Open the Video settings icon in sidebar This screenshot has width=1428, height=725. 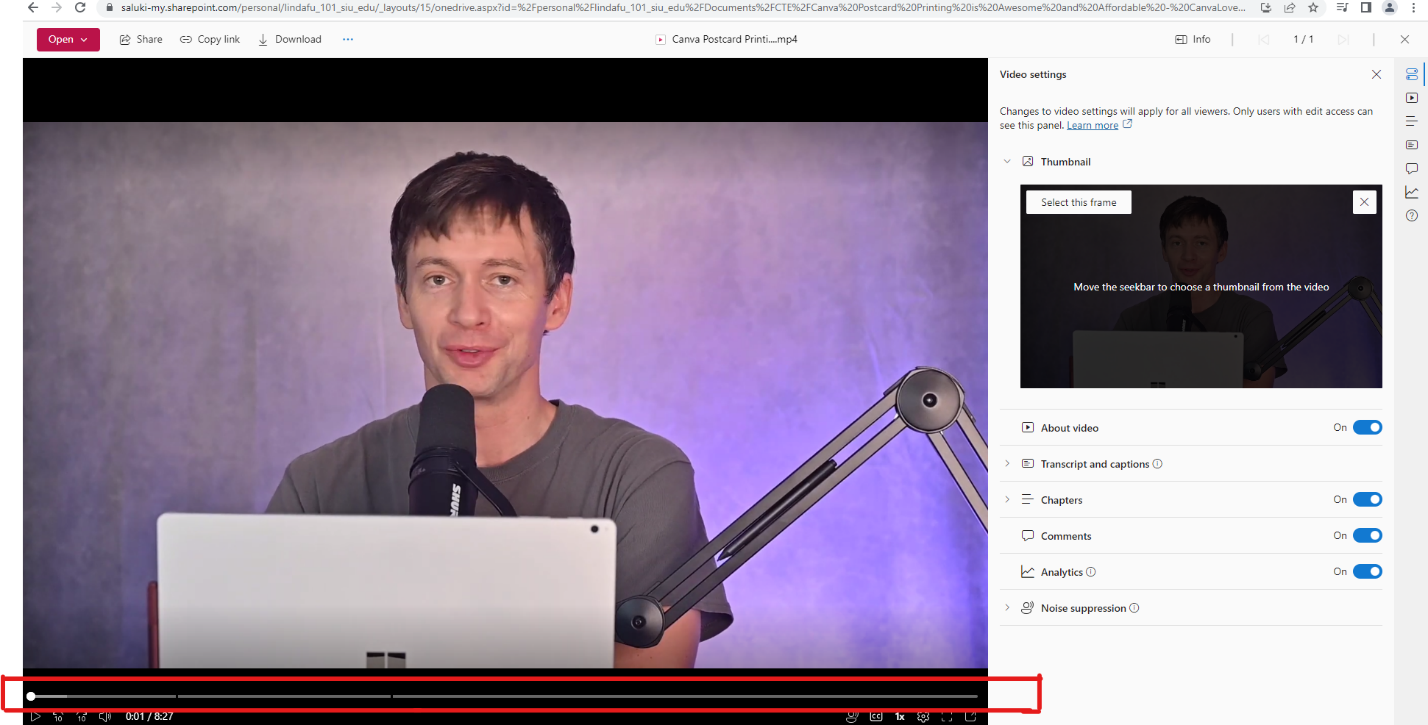1411,74
